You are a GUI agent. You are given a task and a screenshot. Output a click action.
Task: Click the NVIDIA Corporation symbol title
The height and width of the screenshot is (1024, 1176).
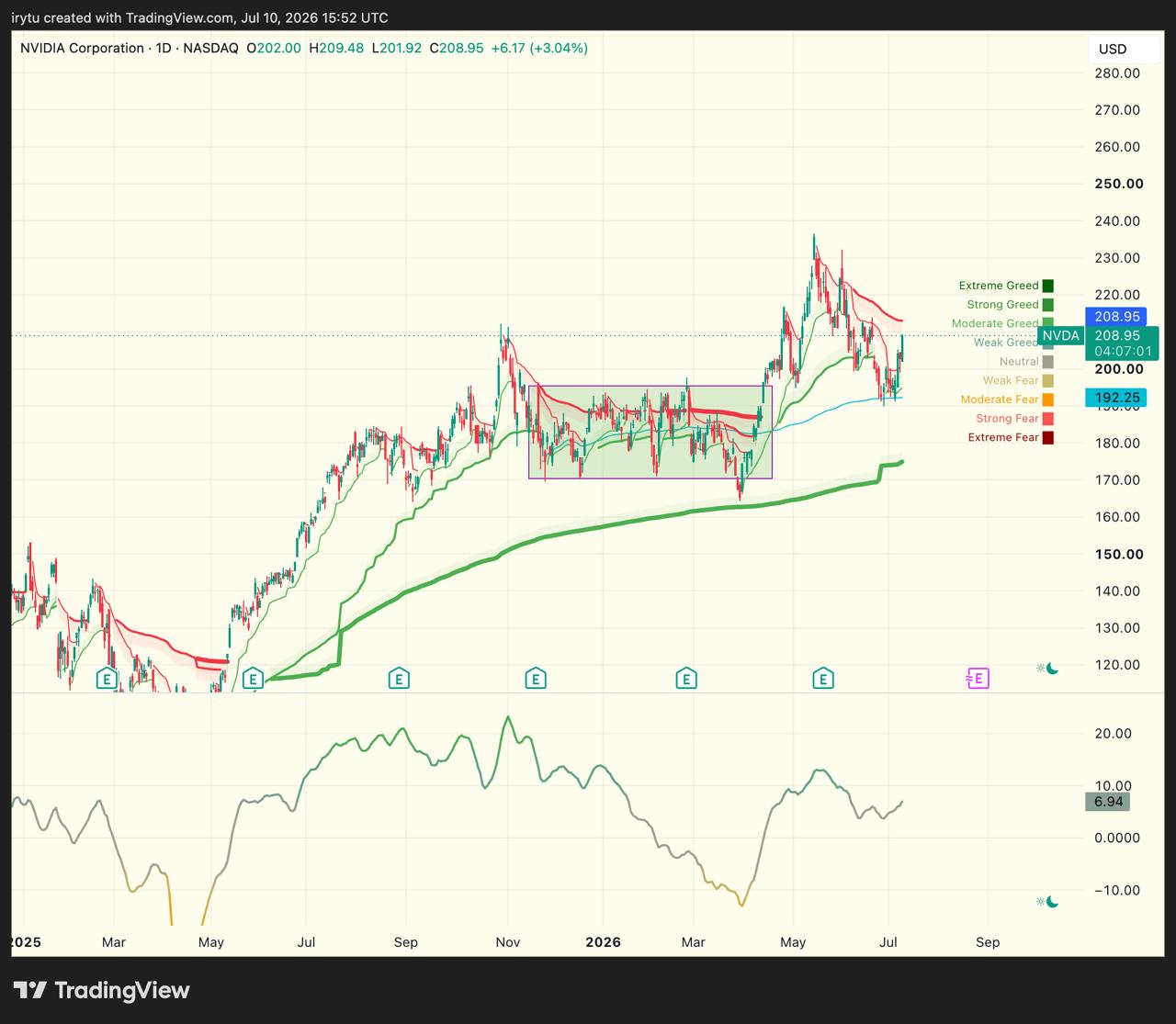[82, 48]
